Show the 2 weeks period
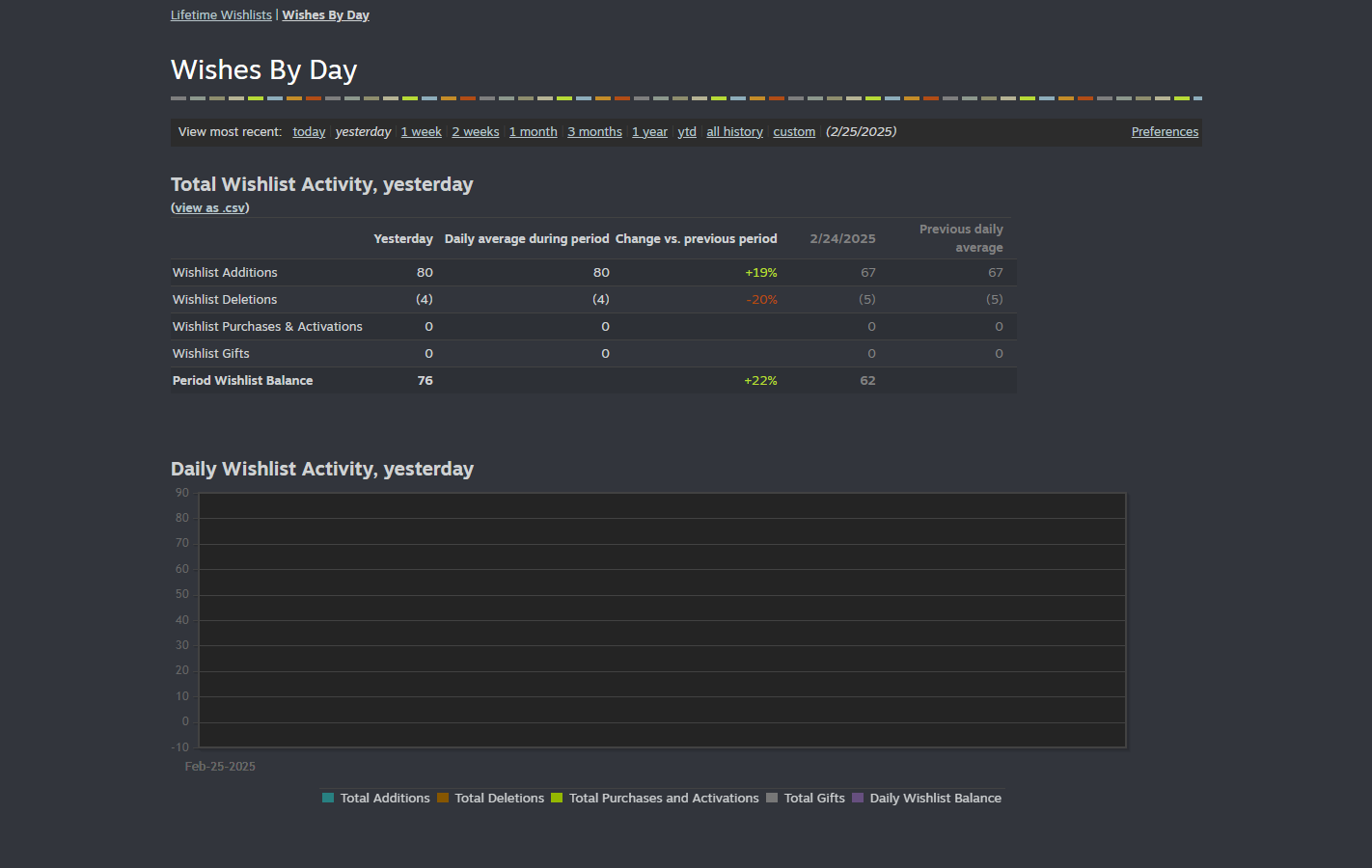The image size is (1372, 868). point(476,132)
